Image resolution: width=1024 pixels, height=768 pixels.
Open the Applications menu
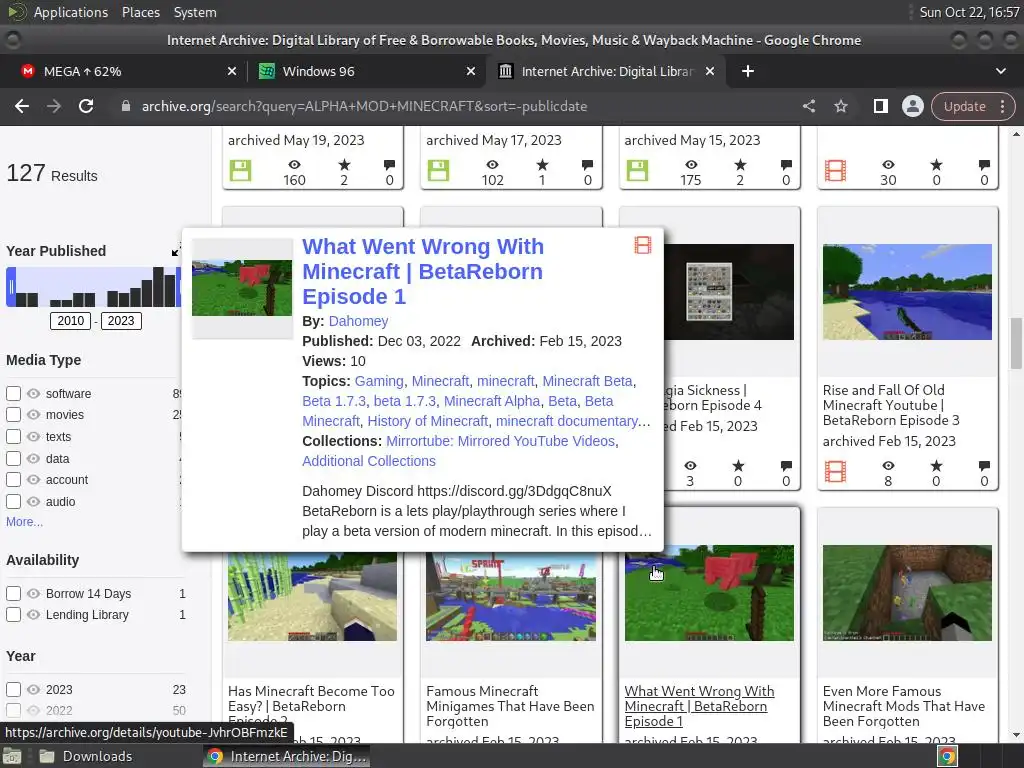coord(71,12)
